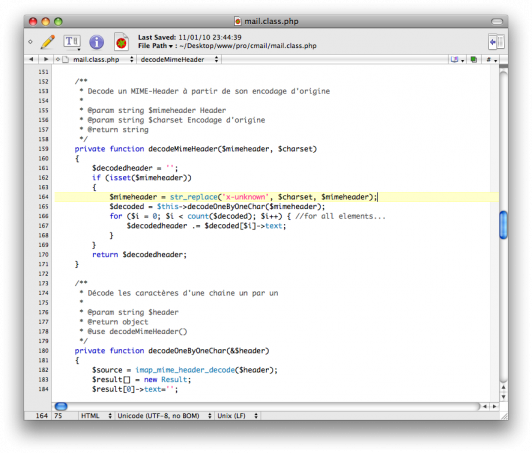Viewport: 532px width, 453px height.
Task: Click the title bar proxy icon of mail.class.php
Action: (238, 21)
